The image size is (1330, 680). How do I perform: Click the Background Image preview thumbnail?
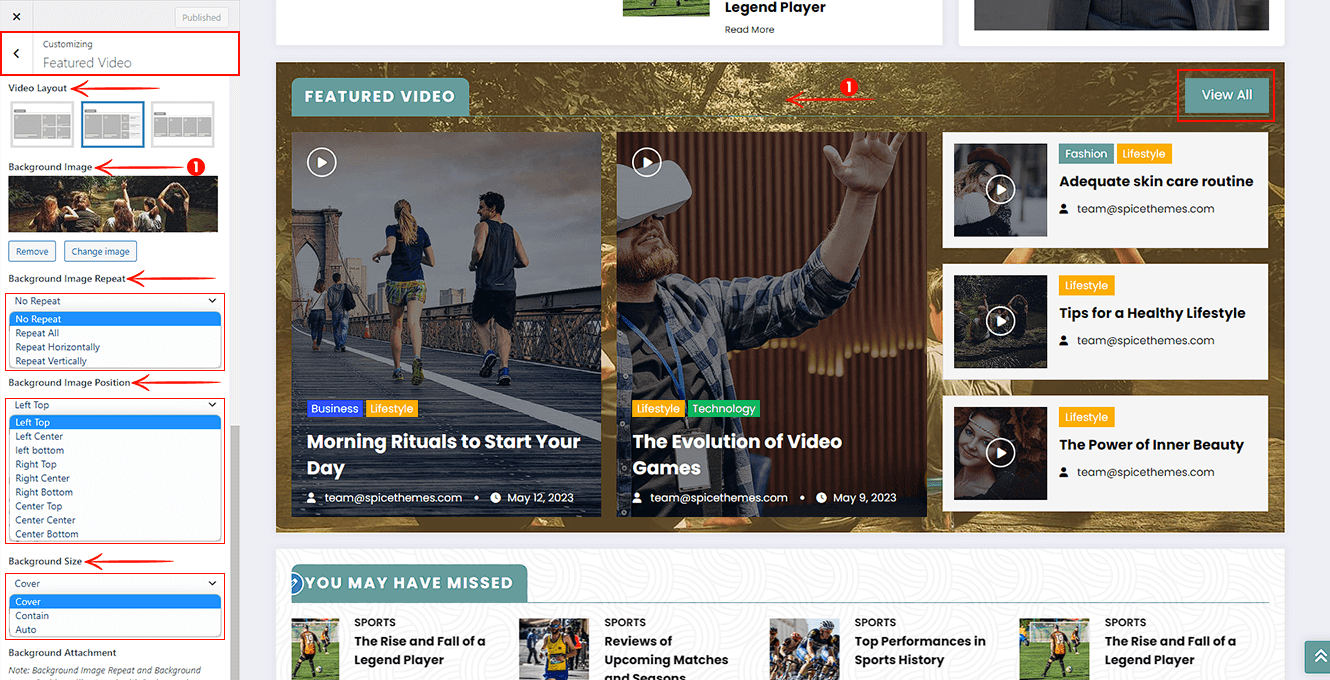pyautogui.click(x=113, y=205)
